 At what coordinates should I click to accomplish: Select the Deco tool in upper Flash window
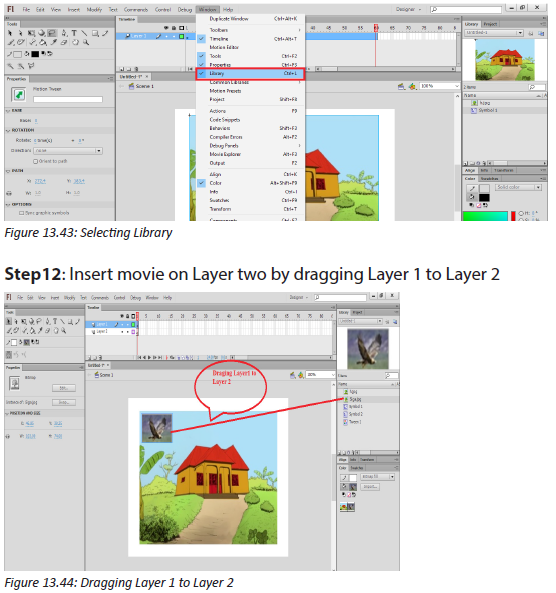tap(21, 43)
